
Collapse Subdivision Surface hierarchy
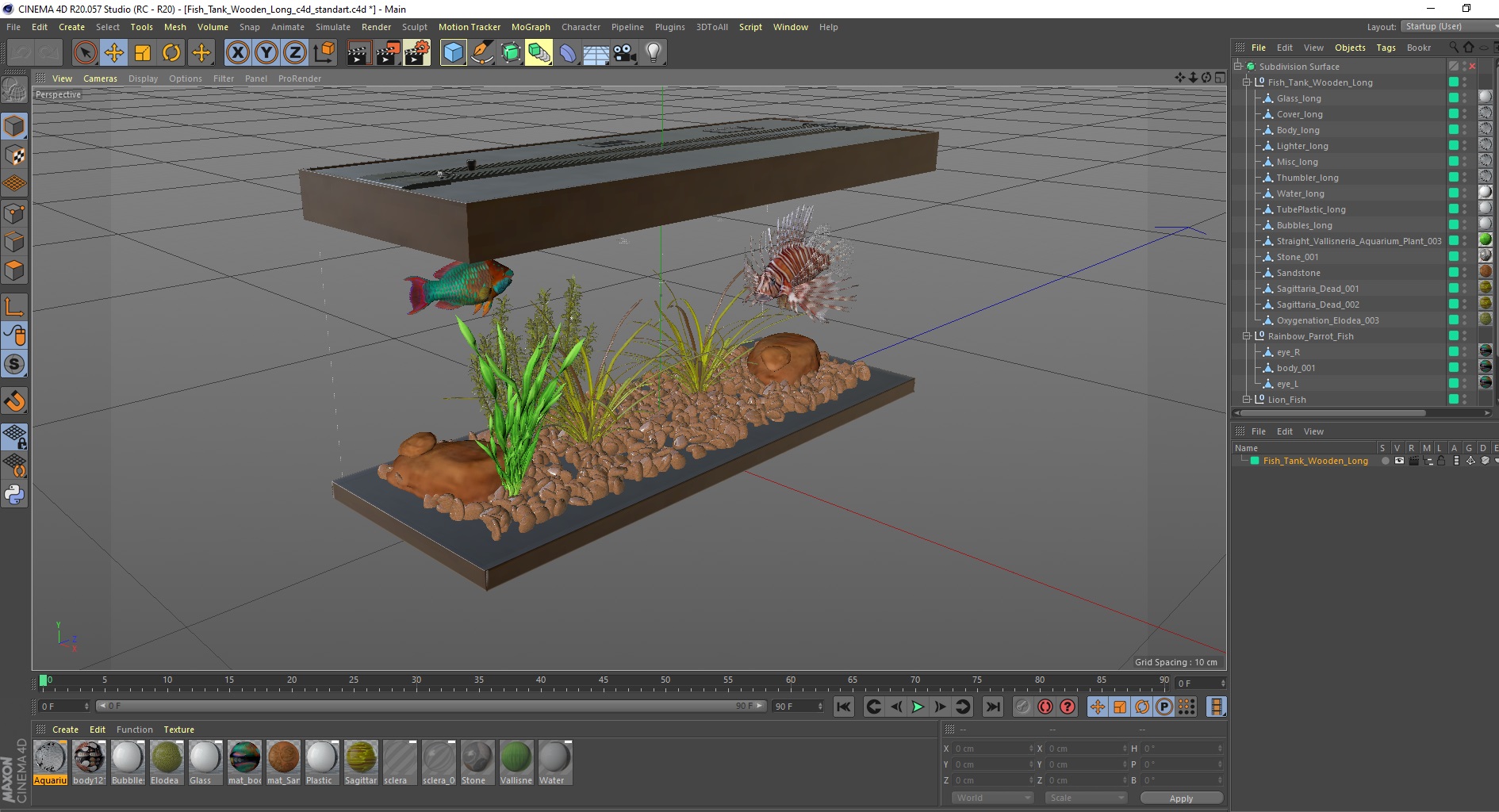1238,67
